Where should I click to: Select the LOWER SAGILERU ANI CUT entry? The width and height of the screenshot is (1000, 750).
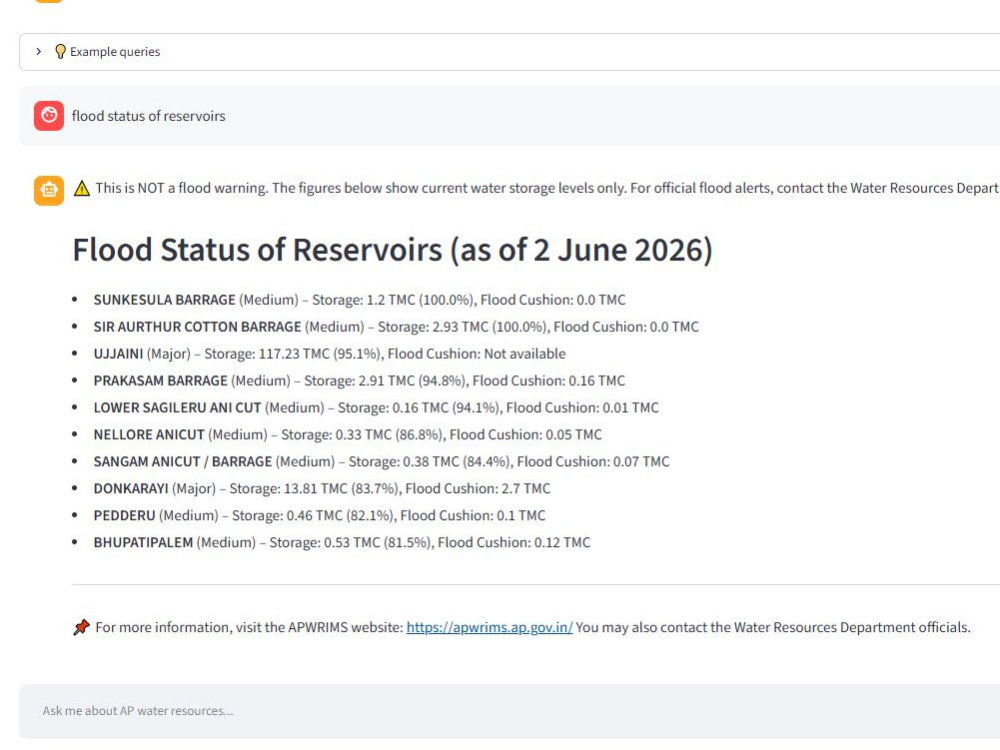coord(376,408)
